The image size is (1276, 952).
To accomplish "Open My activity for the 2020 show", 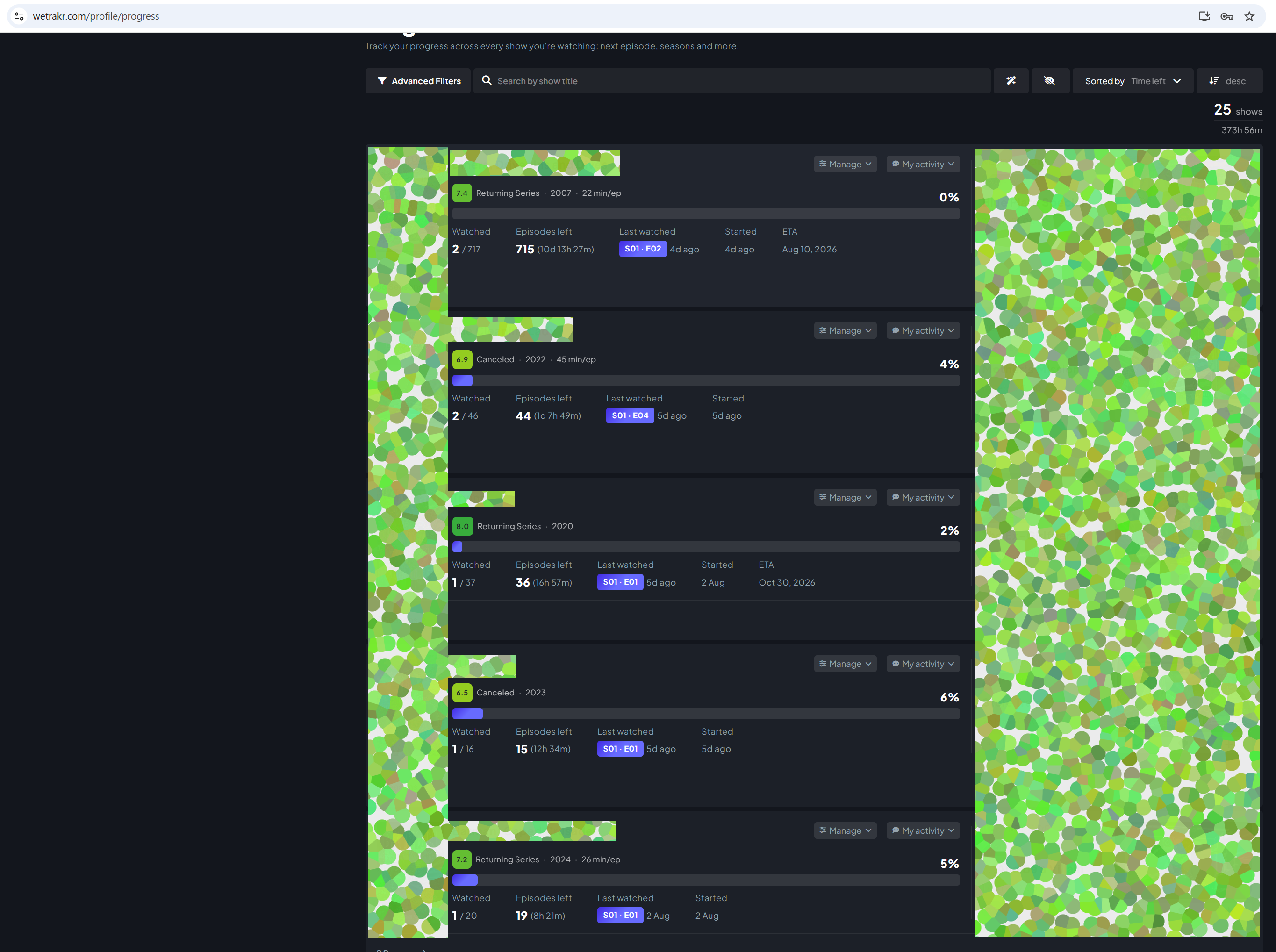I will (x=923, y=497).
